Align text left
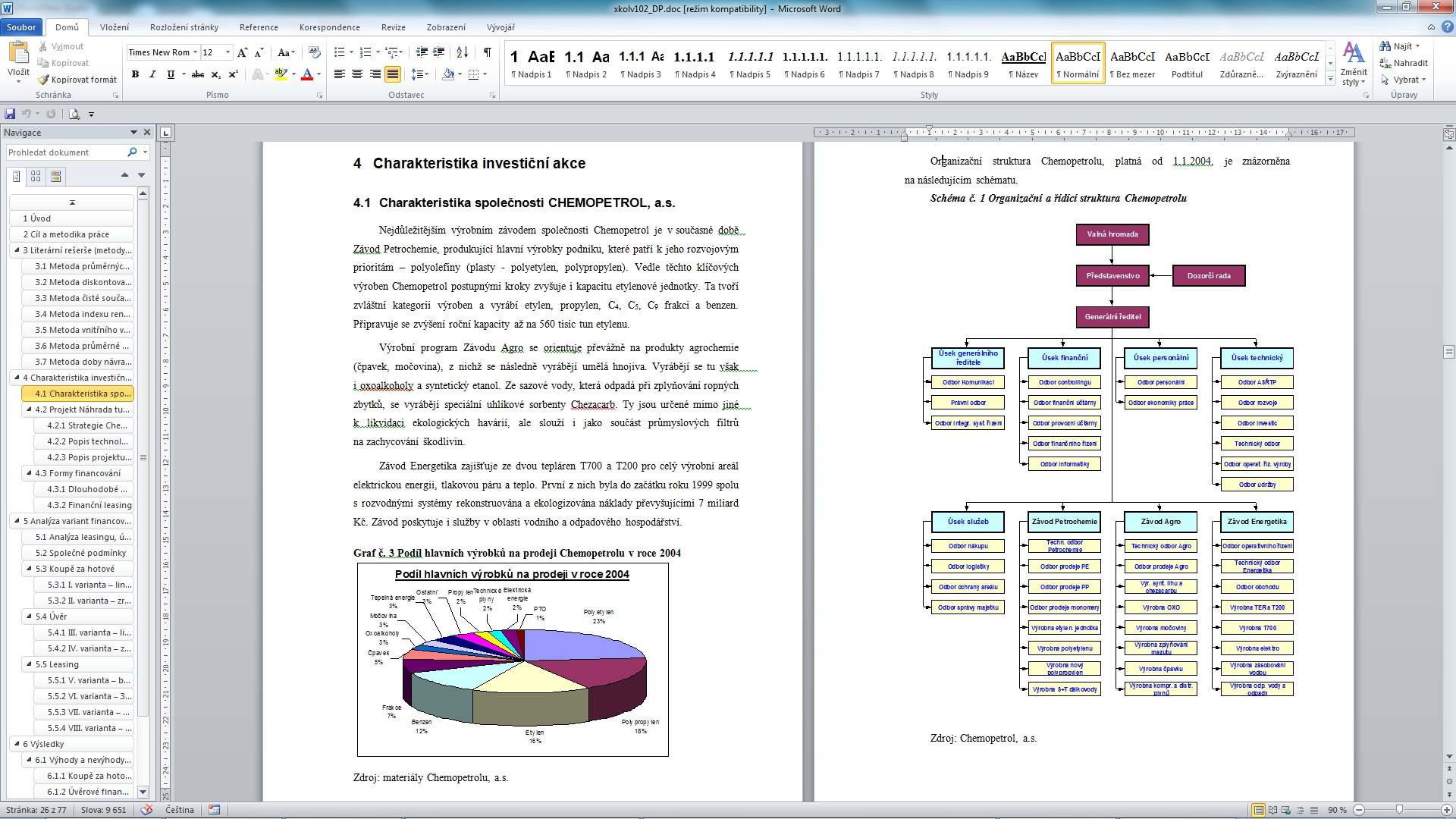Screen dimensions: 1456x819 [x=340, y=74]
